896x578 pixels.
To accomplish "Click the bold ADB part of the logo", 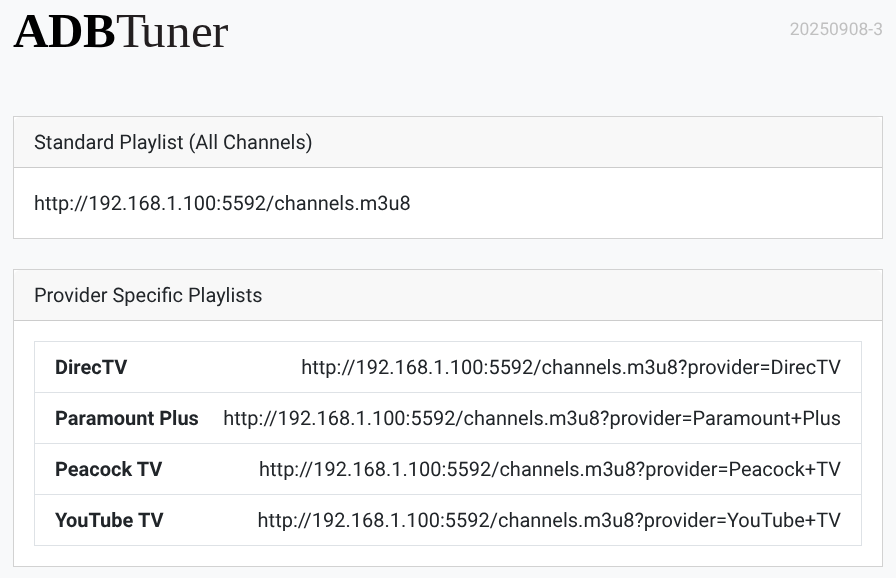I will (x=64, y=32).
